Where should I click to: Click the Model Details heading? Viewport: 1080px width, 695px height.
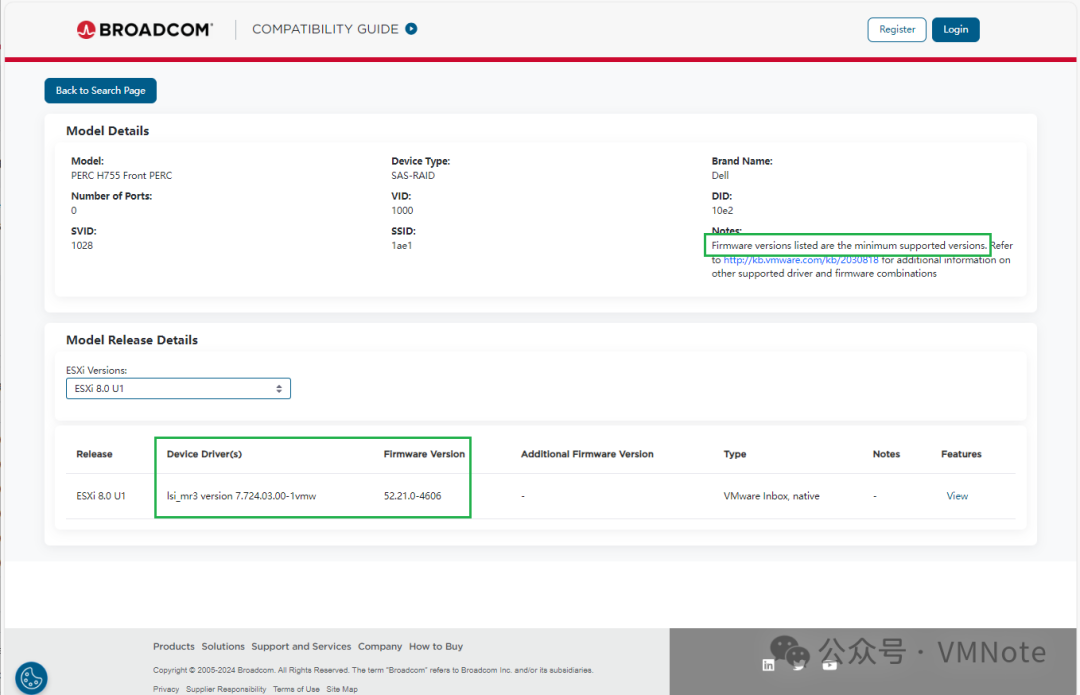107,131
